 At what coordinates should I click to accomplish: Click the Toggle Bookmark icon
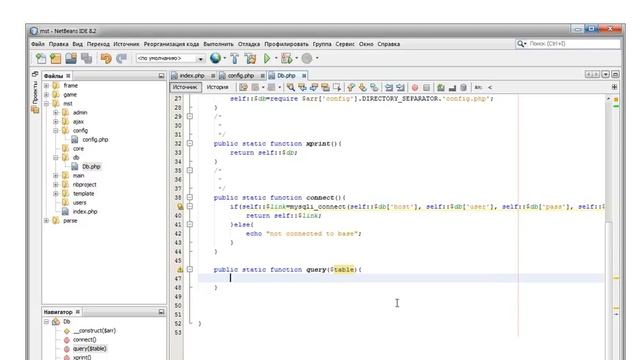coord(374,87)
